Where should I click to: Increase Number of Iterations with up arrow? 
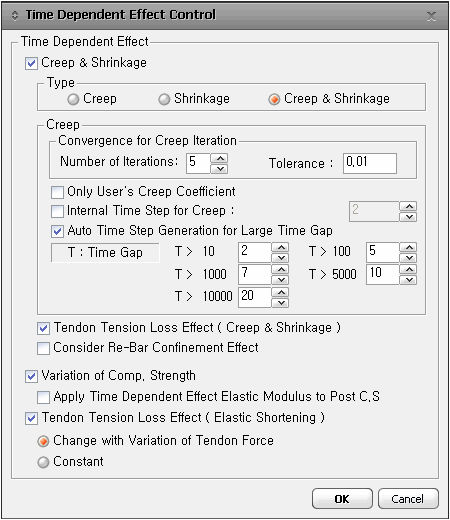point(220,158)
